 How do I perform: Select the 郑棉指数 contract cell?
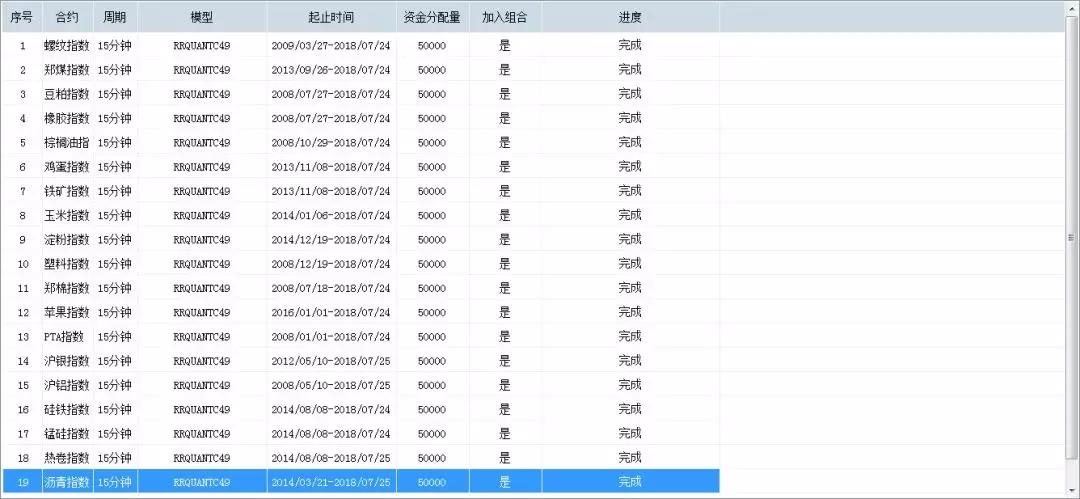point(68,288)
